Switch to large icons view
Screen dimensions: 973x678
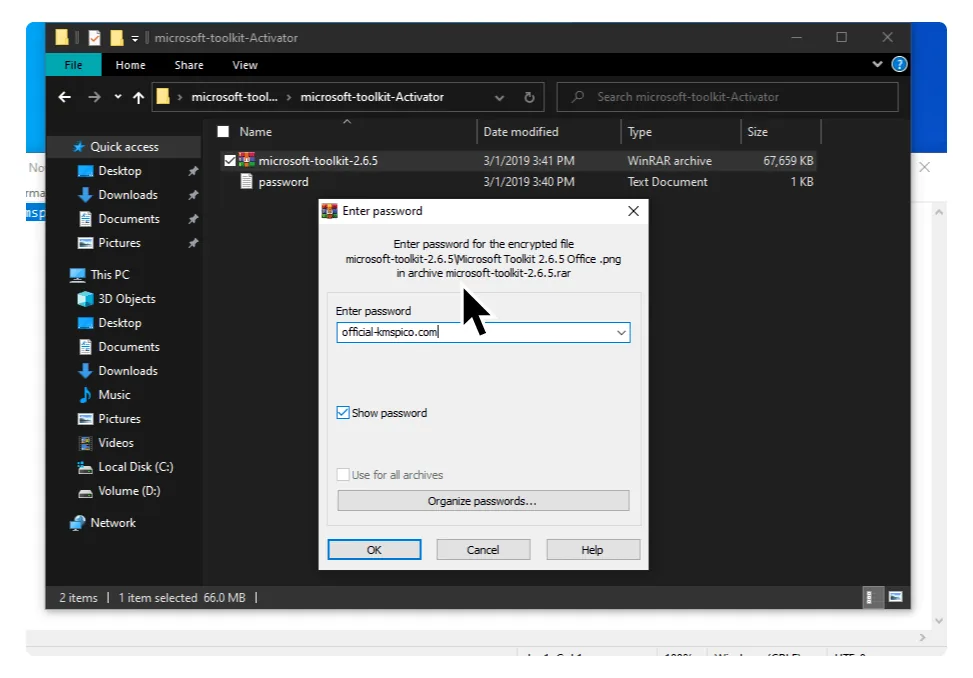pos(895,597)
